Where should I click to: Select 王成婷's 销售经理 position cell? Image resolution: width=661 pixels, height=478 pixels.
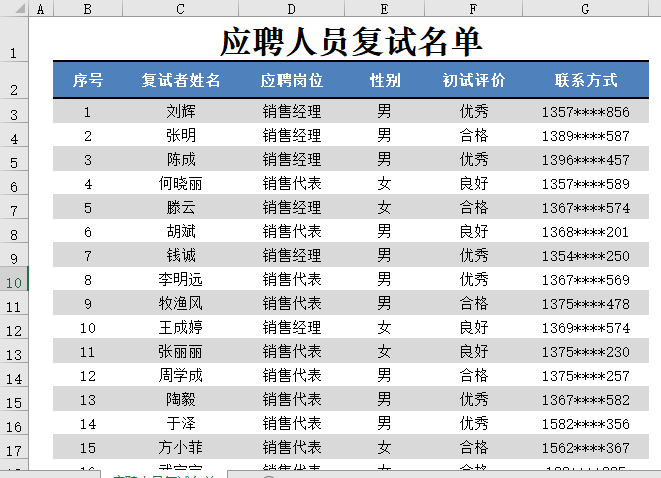coord(291,328)
